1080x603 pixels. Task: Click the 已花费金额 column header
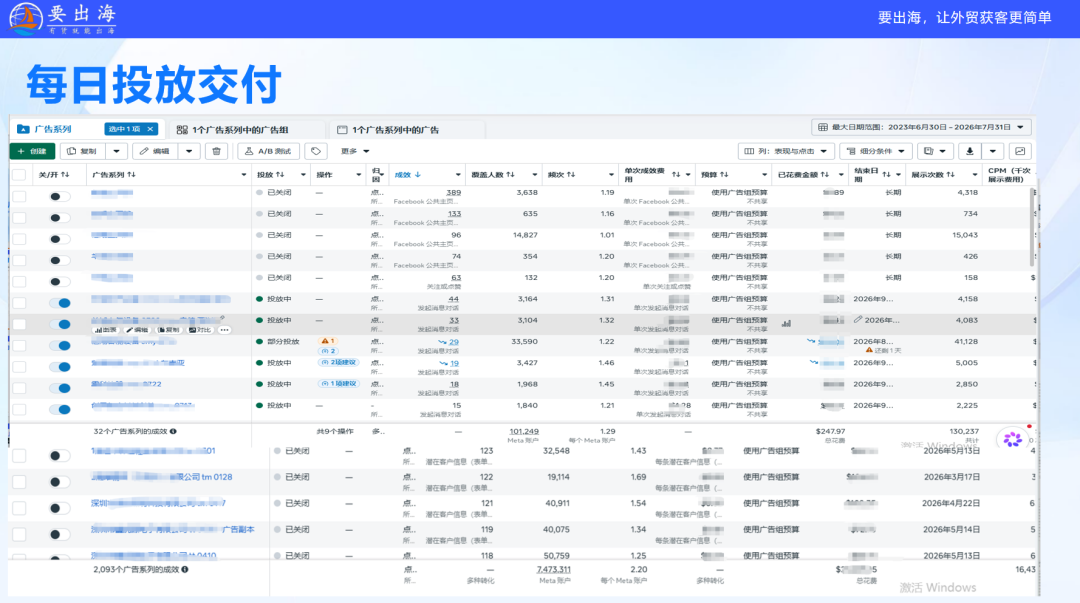(799, 175)
